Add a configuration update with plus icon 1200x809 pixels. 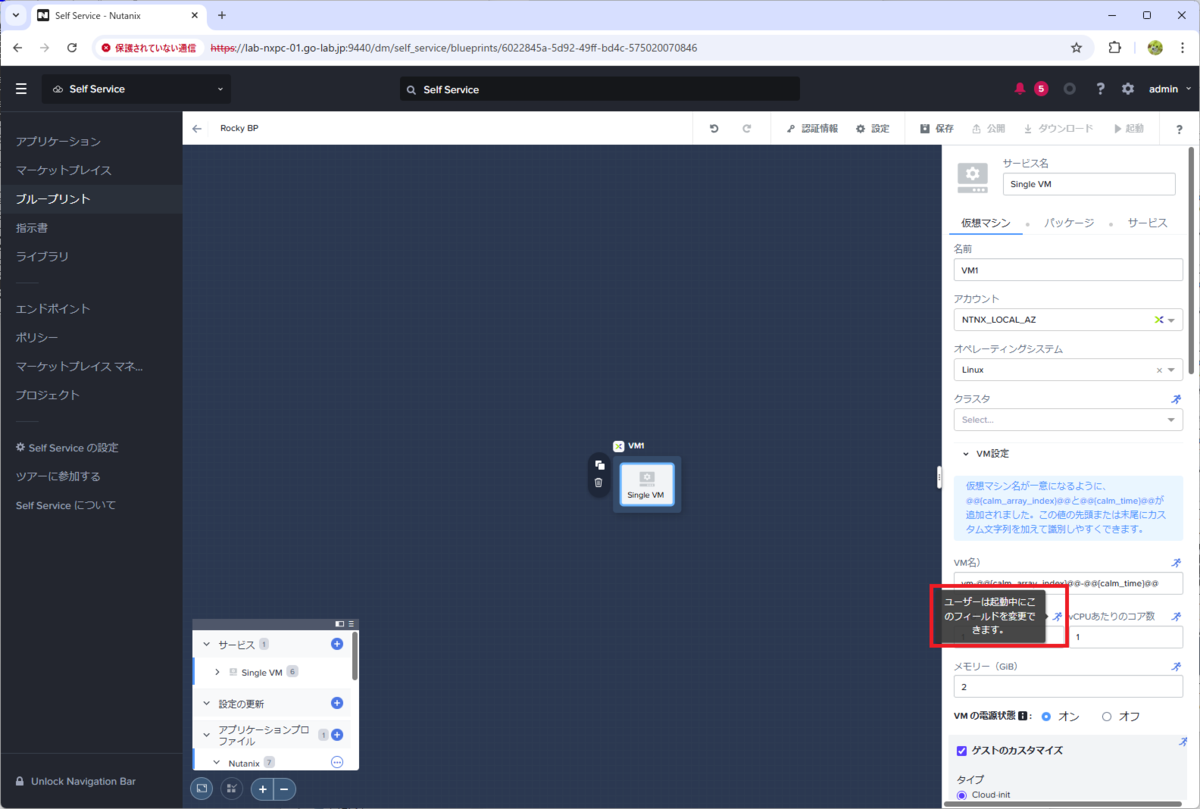point(337,703)
